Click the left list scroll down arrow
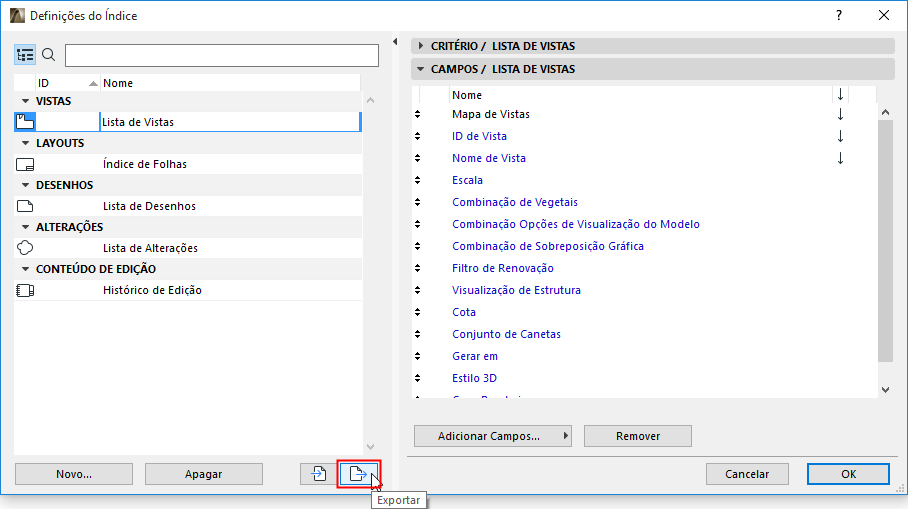The height and width of the screenshot is (509, 908). click(371, 447)
